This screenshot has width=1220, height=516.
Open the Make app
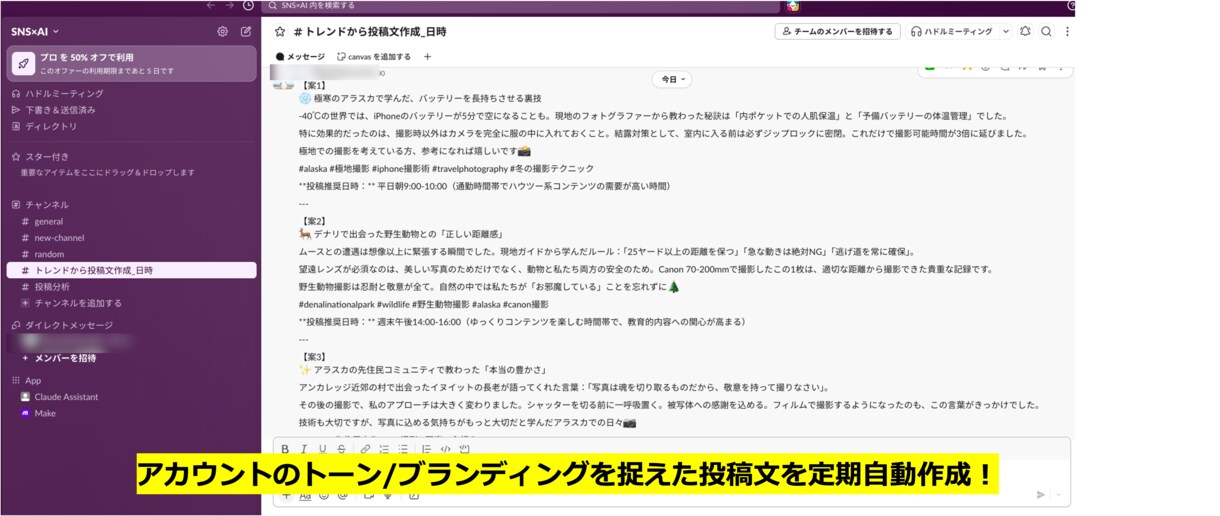38,413
